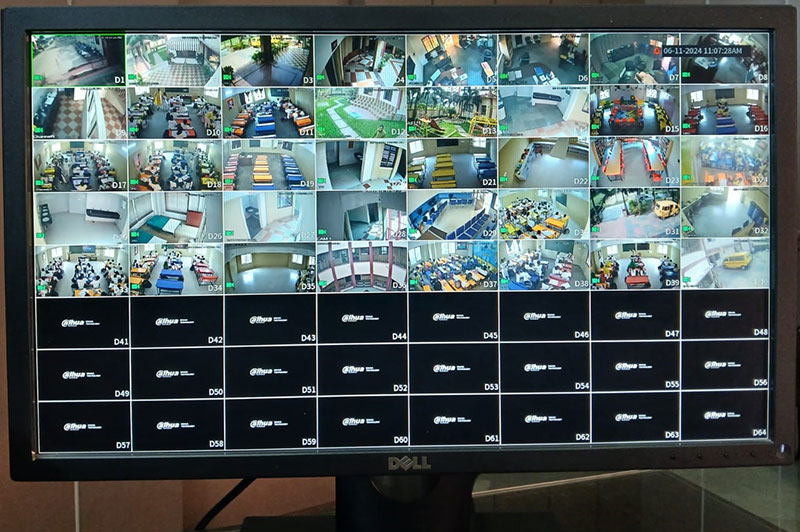Viewport: 800px width, 532px height.
Task: Click the recording status icon on D17
Action: click(x=38, y=181)
